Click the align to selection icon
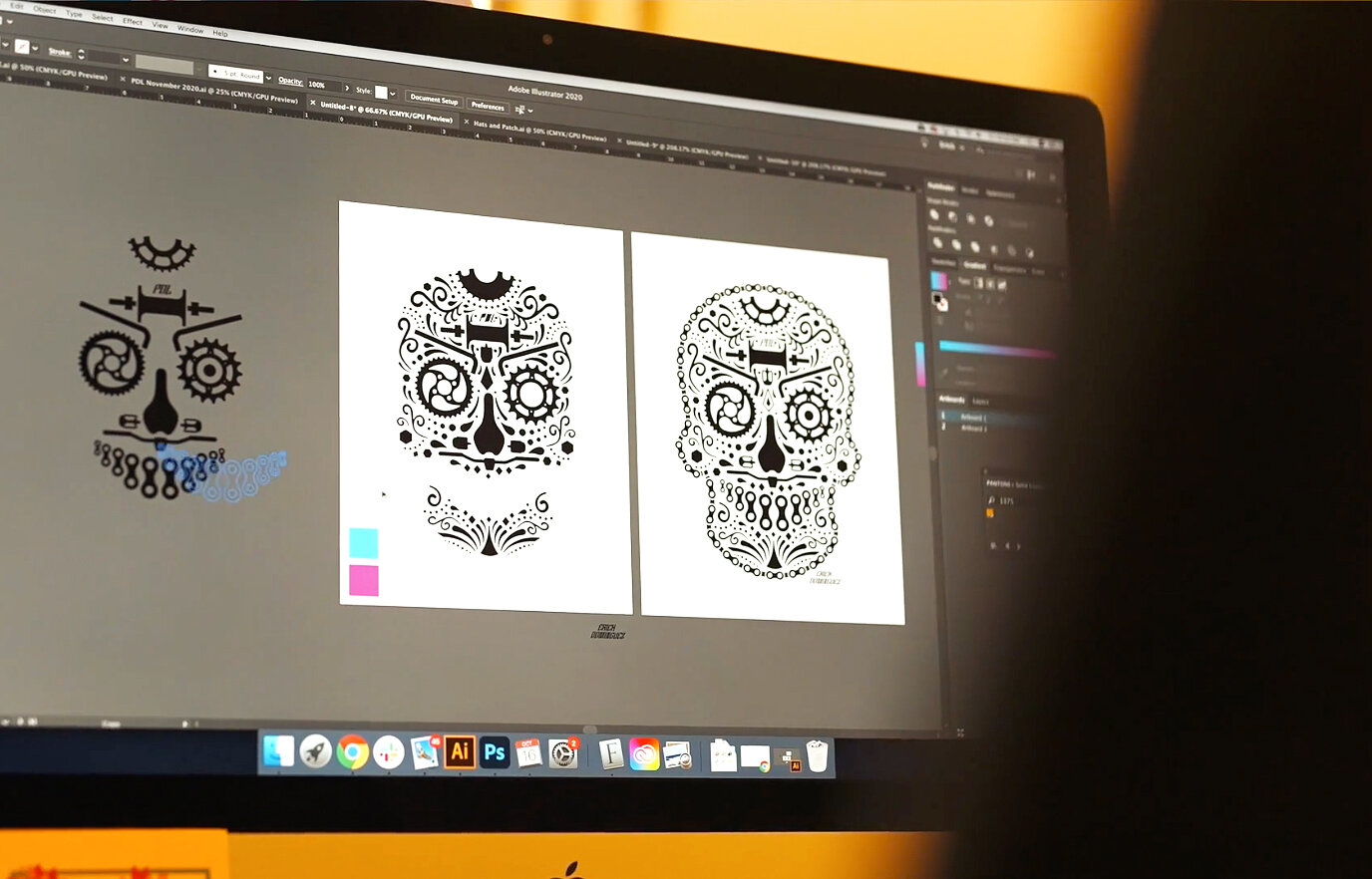Viewport: 1372px width, 879px height. 520,110
